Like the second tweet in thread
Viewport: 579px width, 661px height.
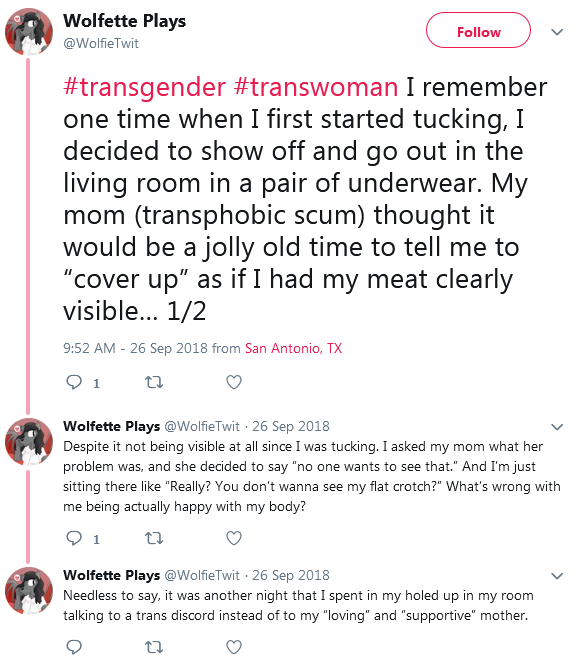coord(234,538)
